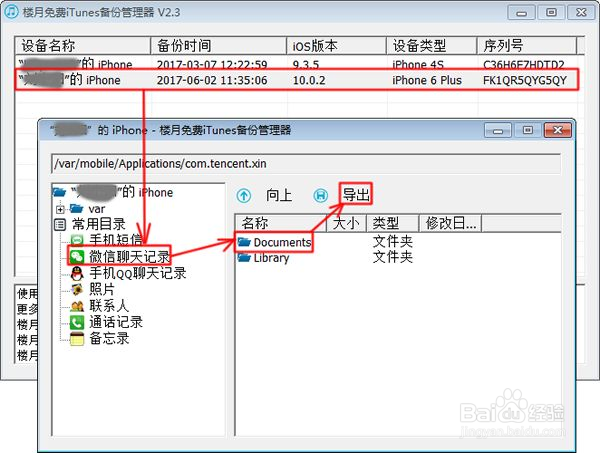Sort file list by 大小 column

click(x=346, y=223)
